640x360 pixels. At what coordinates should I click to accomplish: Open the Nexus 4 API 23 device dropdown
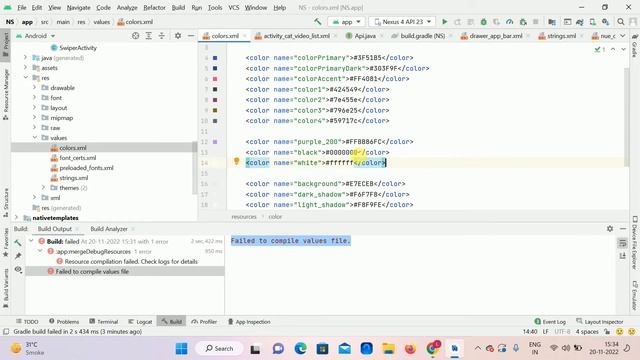coord(402,22)
